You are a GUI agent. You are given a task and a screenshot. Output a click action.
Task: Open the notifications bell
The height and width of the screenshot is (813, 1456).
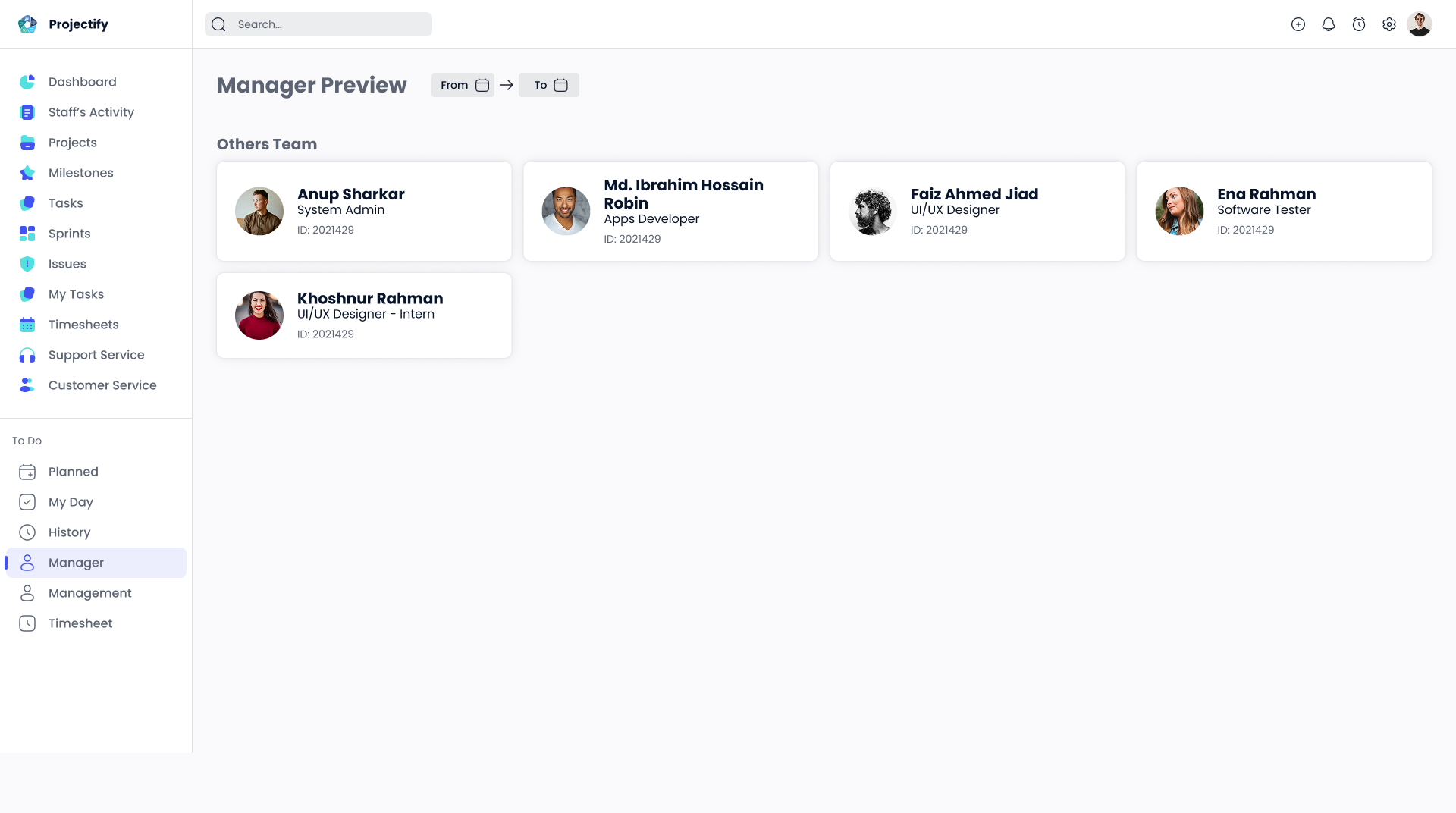click(1329, 24)
